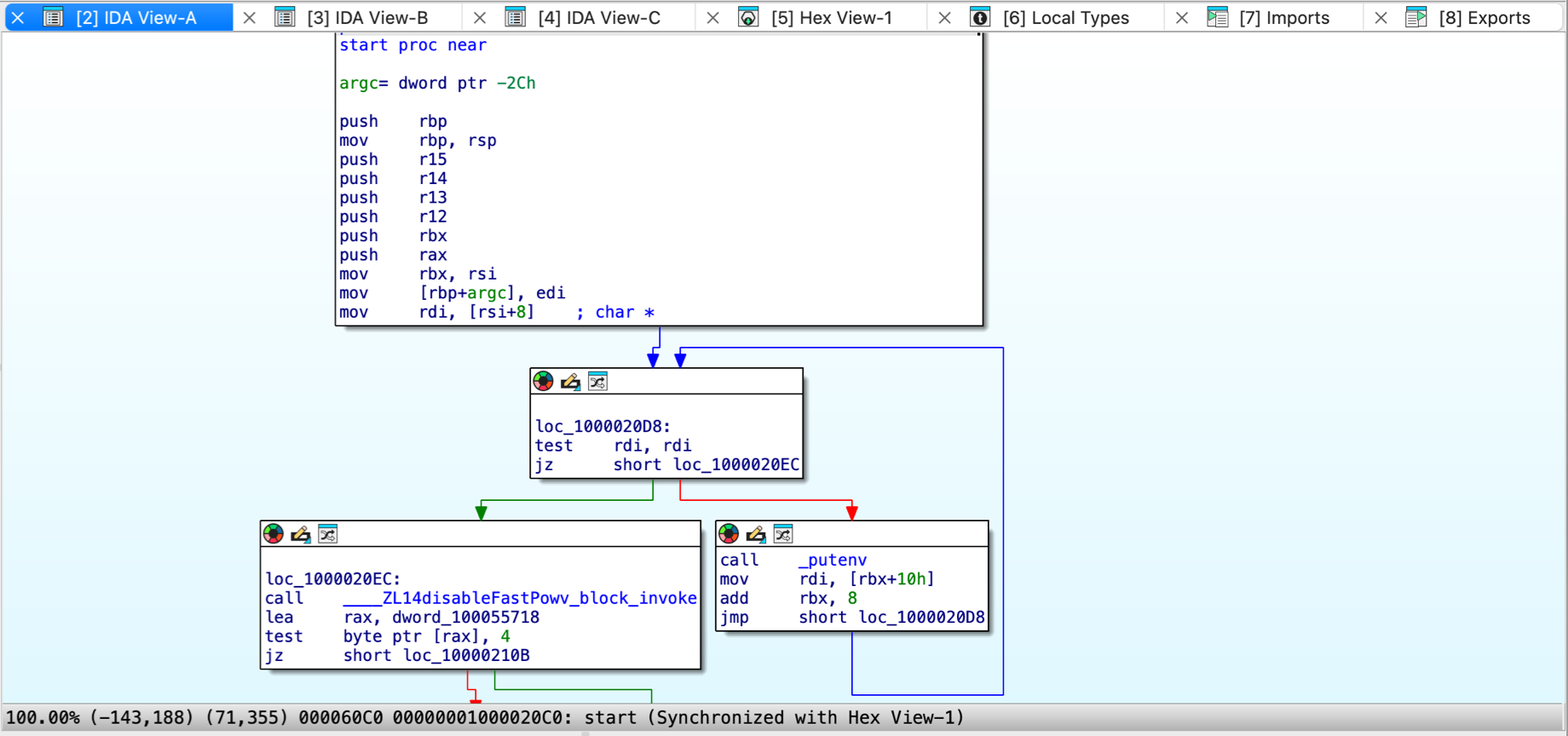Close the IDA View-A tab
This screenshot has height=736, width=1568.
point(17,17)
